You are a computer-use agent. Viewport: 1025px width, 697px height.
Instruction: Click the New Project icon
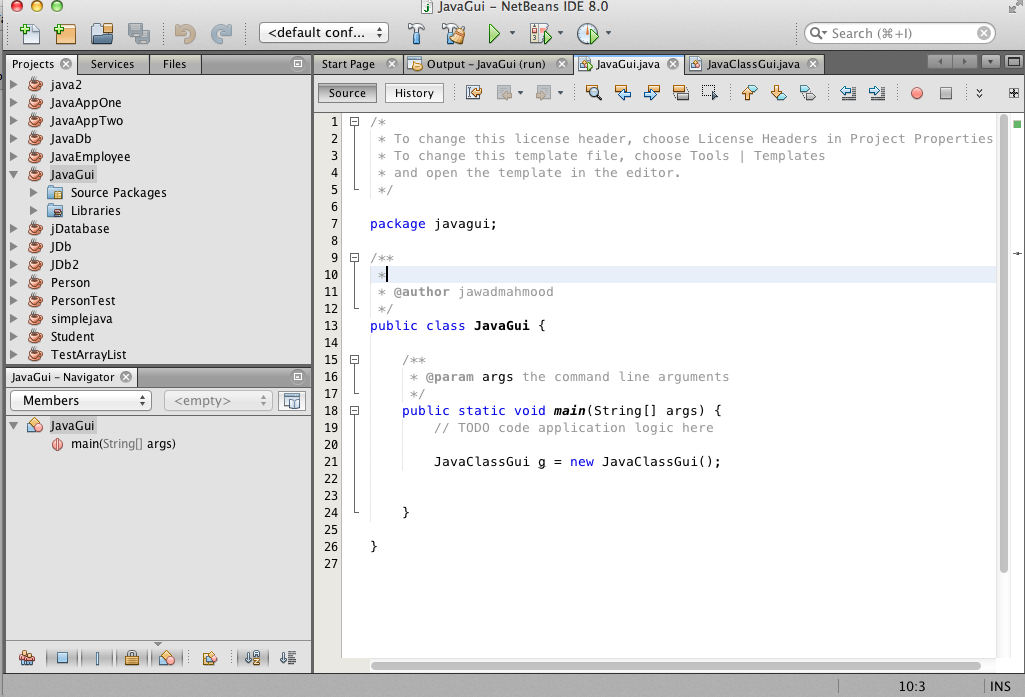click(65, 33)
